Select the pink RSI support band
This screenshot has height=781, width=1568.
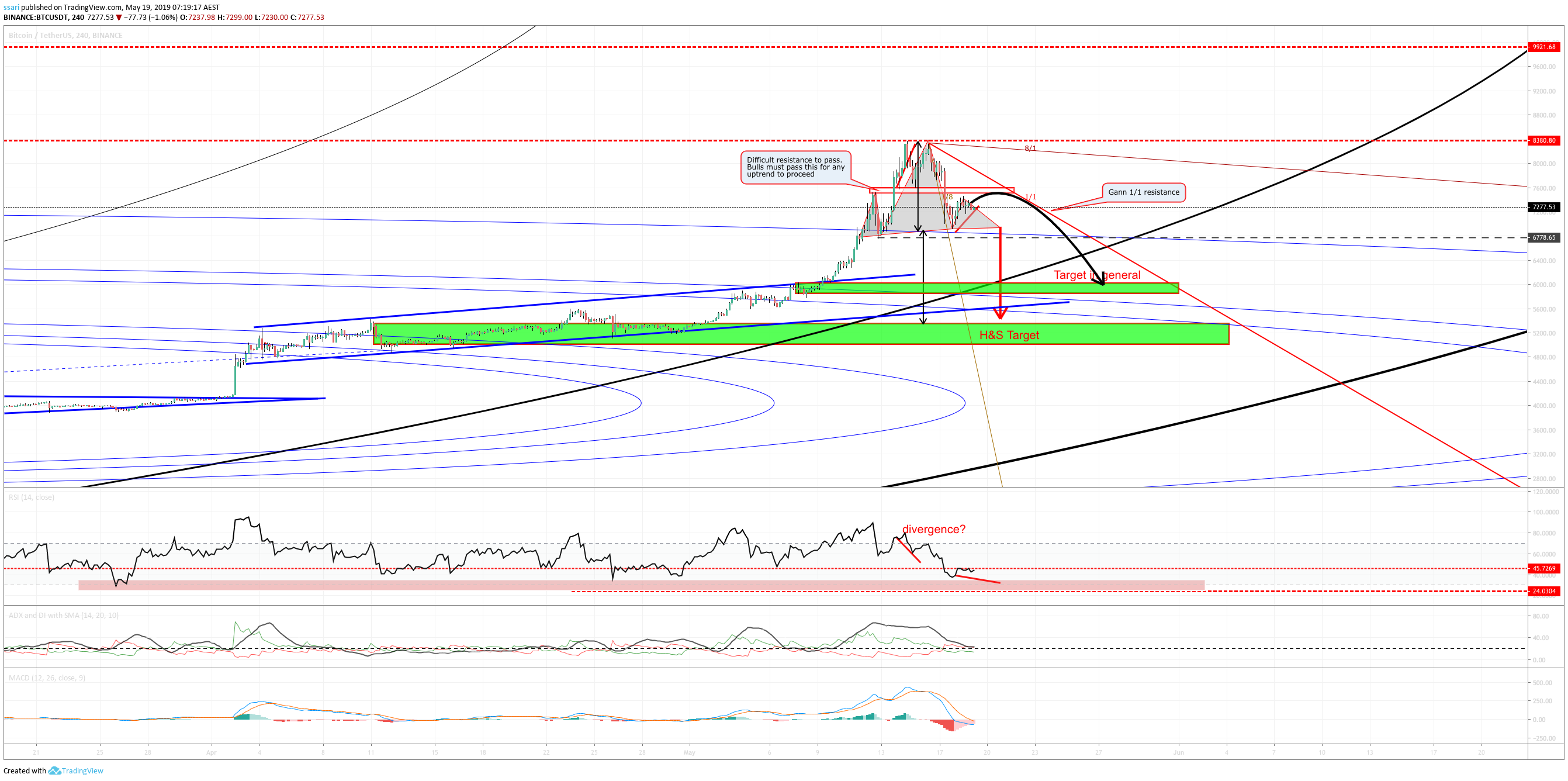click(x=642, y=586)
